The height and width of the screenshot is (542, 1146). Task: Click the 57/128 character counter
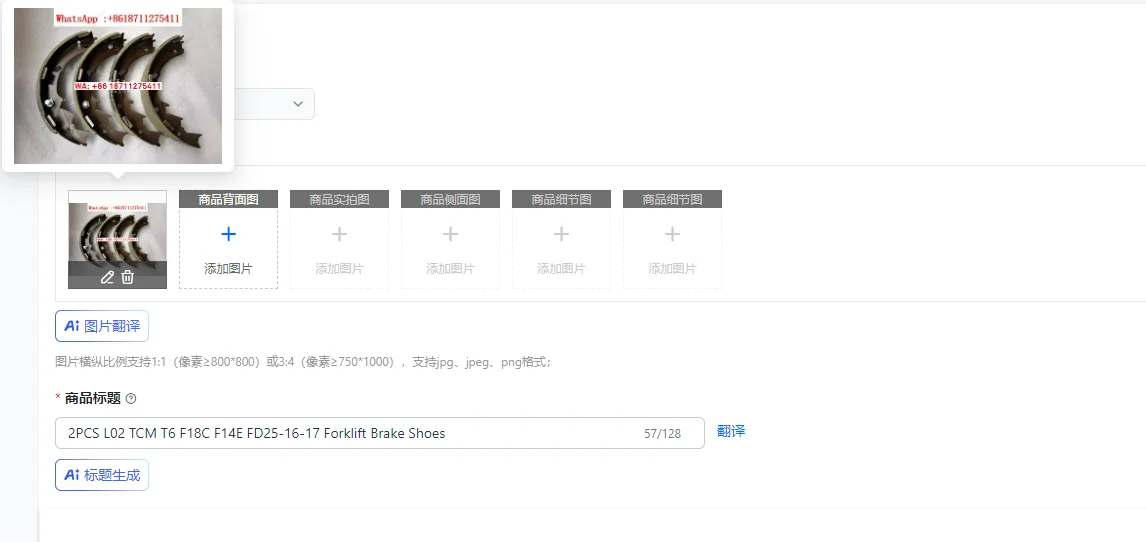click(662, 434)
